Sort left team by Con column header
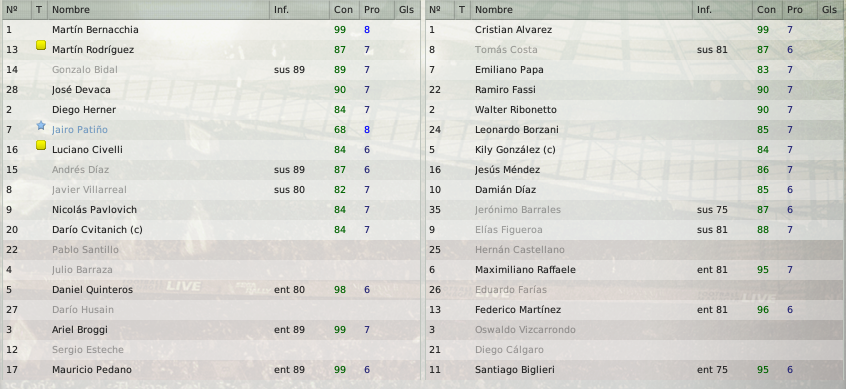Viewport: 846px width, 389px height. (344, 10)
